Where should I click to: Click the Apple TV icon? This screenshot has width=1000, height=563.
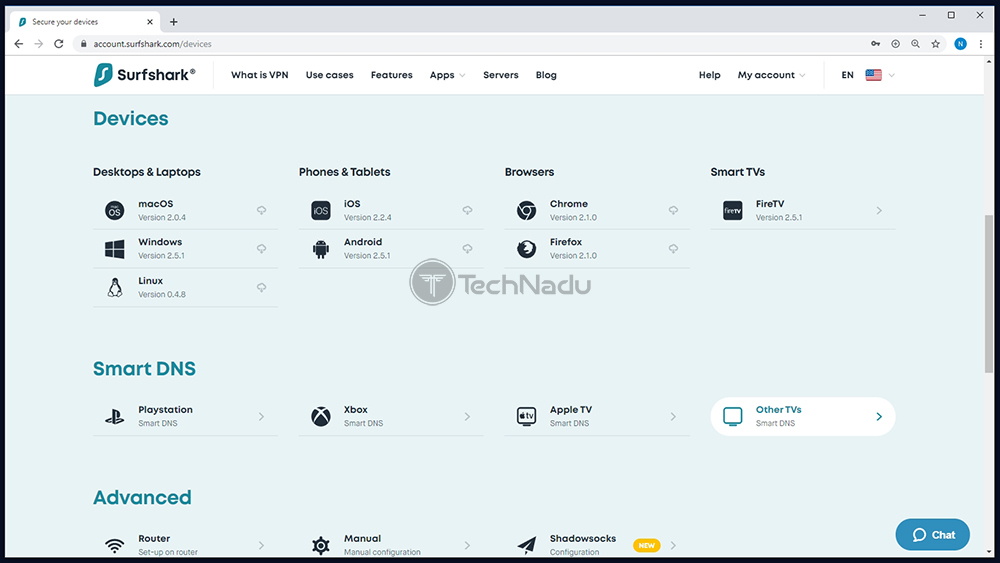pyautogui.click(x=527, y=416)
